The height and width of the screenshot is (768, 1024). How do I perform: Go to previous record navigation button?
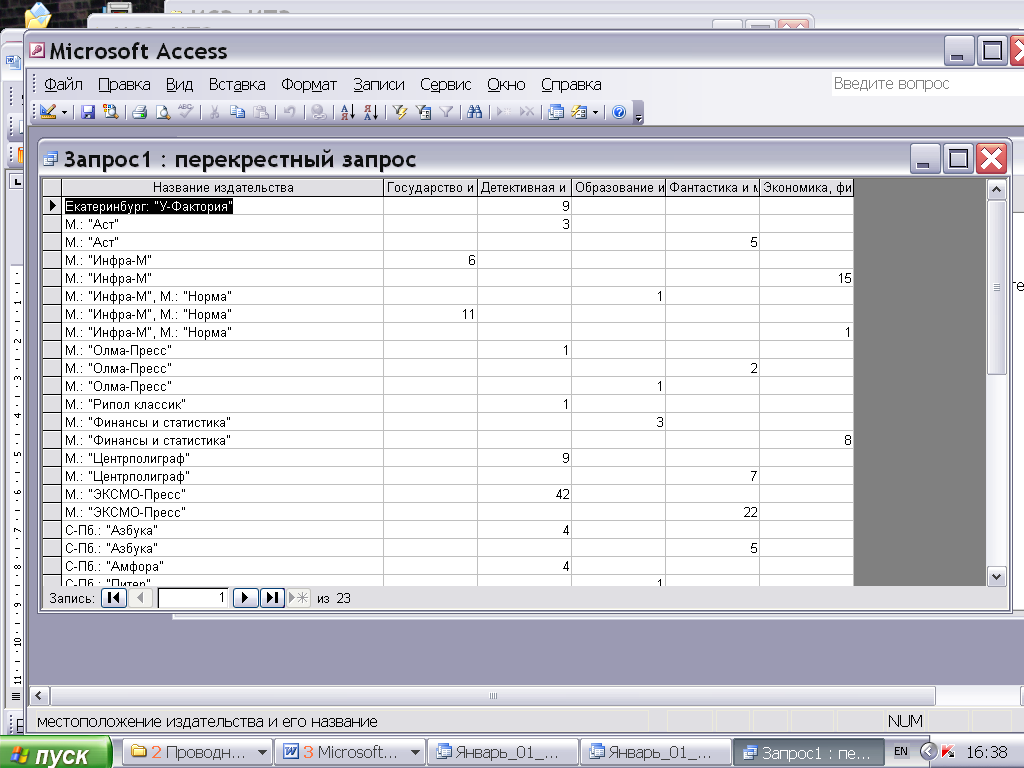tap(140, 598)
